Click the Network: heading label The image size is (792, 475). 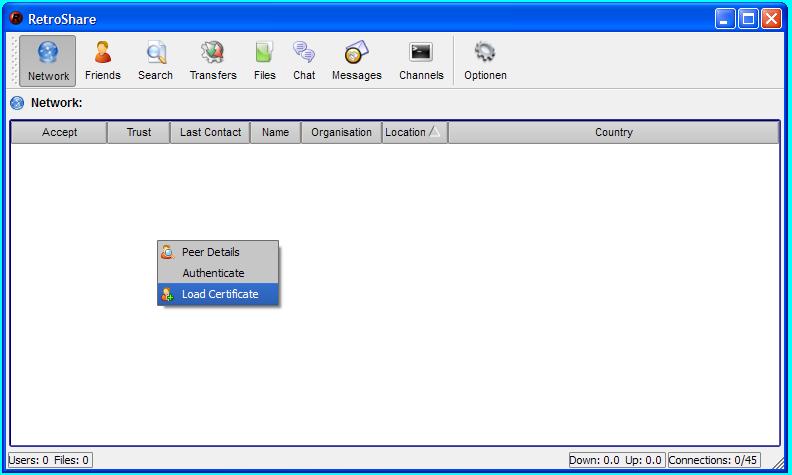[57, 103]
